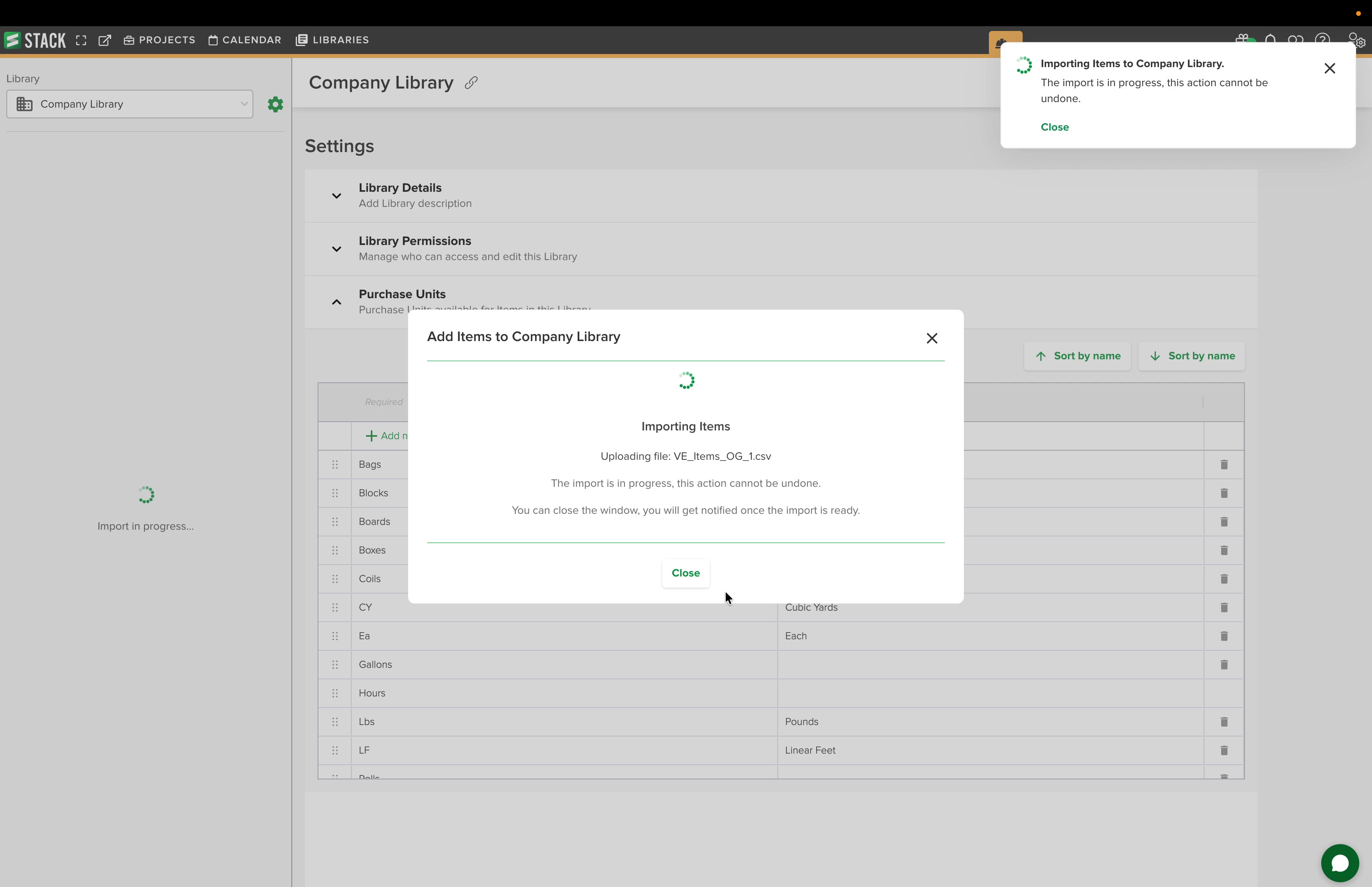The height and width of the screenshot is (887, 1372).
Task: Select the Lbs name cell
Action: coord(564,722)
